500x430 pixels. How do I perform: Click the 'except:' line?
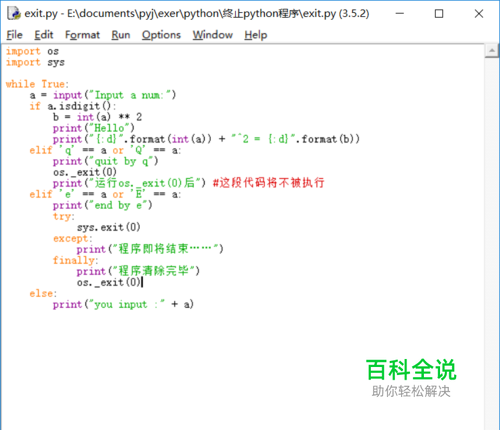[73, 238]
